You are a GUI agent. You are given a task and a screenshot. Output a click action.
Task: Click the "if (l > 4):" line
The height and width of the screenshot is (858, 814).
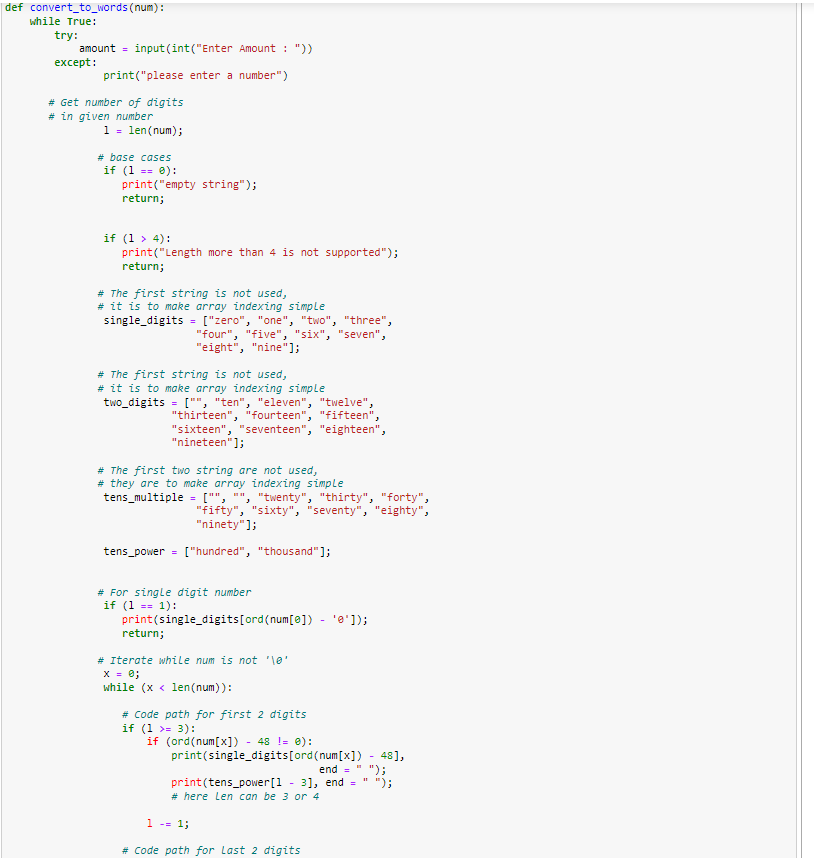(137, 239)
